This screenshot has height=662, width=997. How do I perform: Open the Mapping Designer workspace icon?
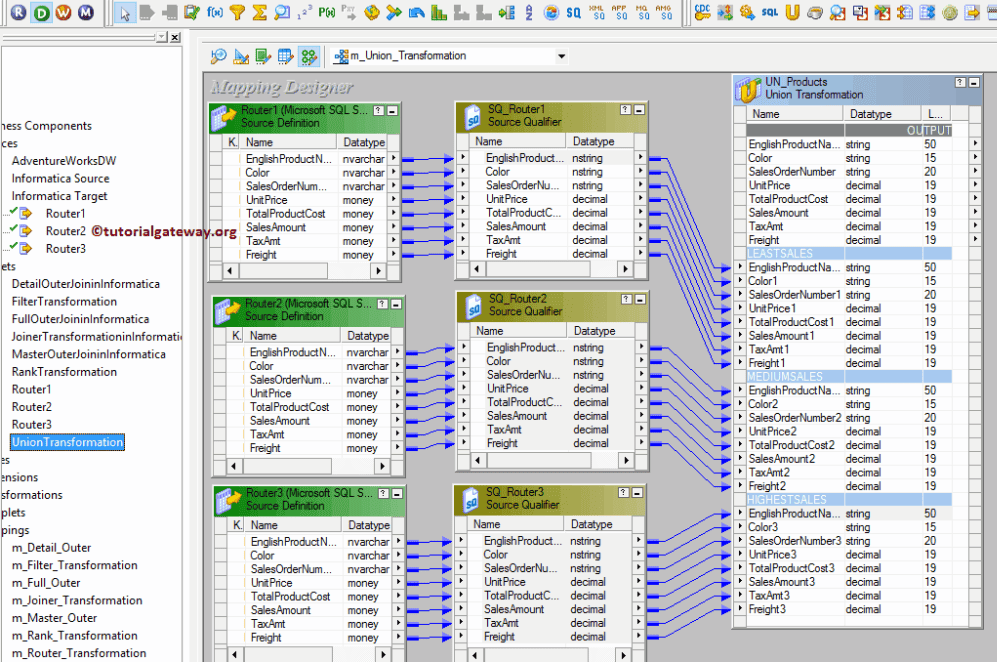[310, 56]
